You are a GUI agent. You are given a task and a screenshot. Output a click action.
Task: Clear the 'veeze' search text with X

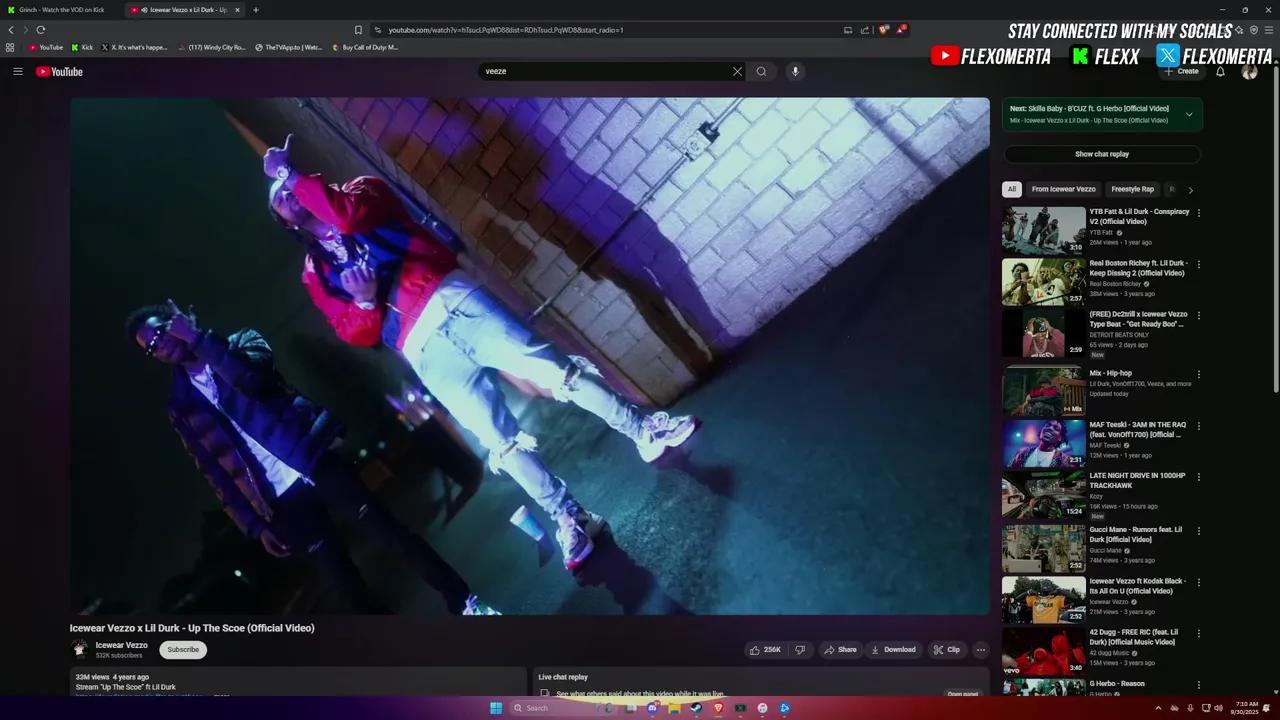point(737,71)
